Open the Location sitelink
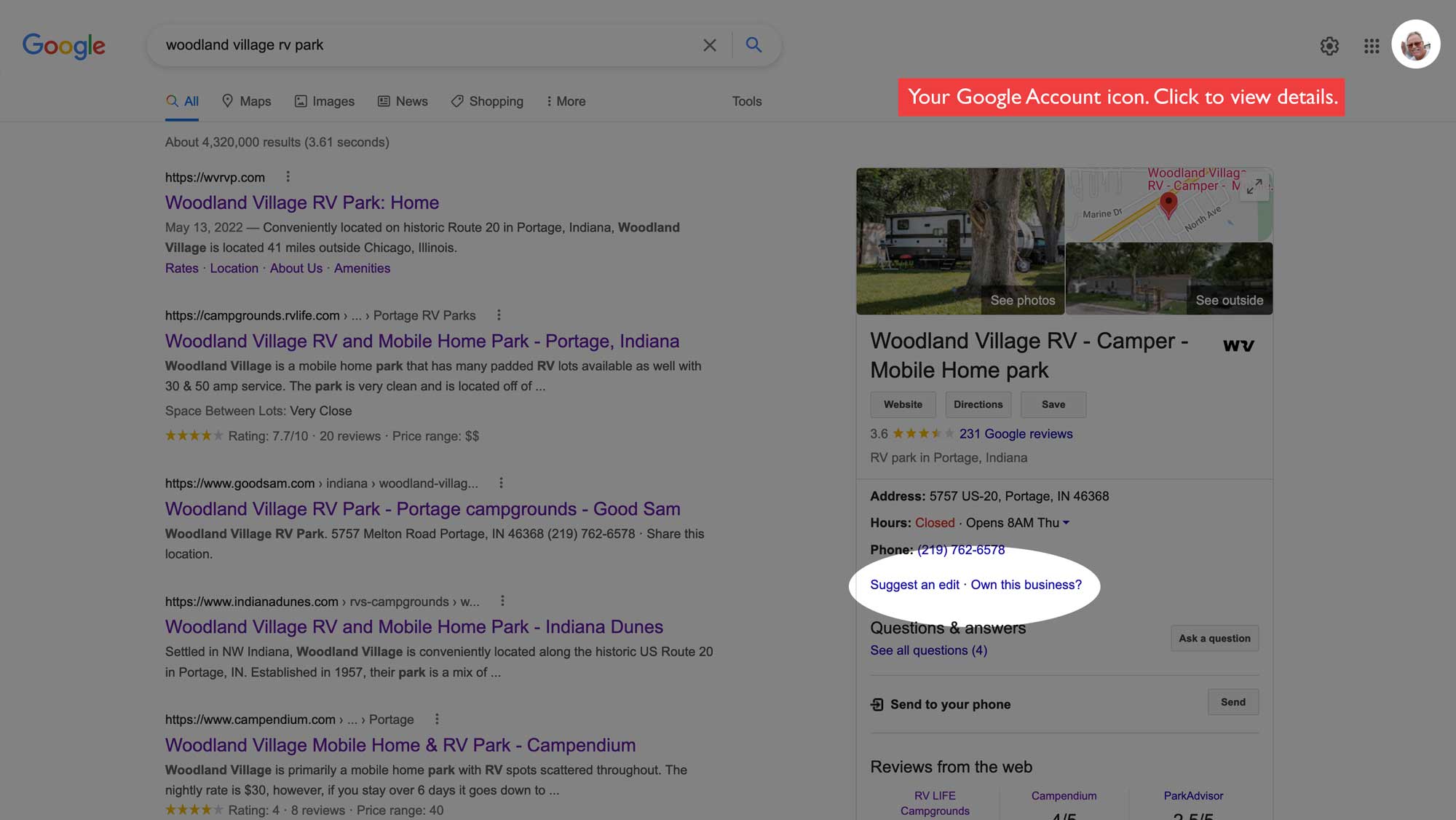The height and width of the screenshot is (820, 1456). 234,268
